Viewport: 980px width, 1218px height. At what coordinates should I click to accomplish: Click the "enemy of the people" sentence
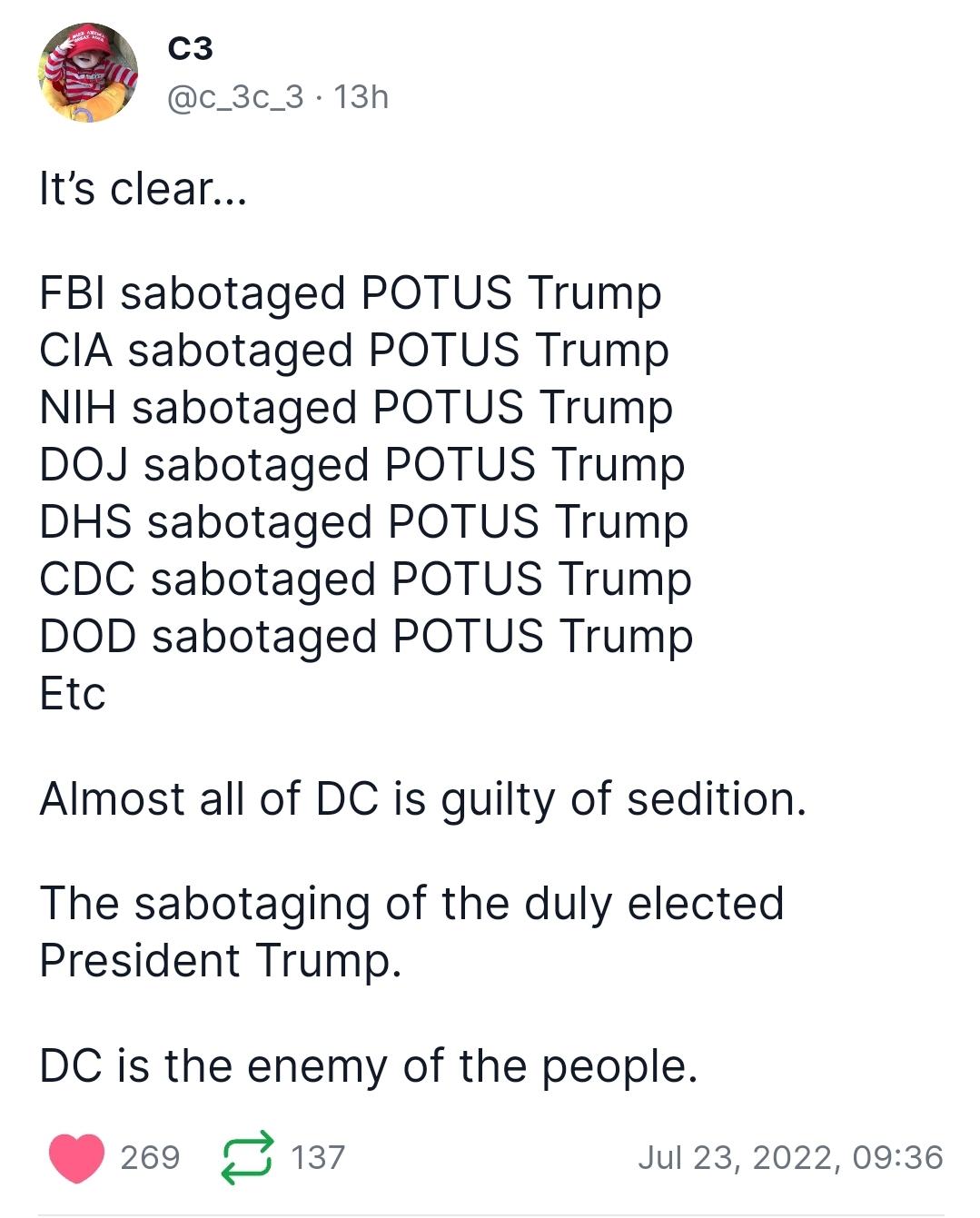[x=369, y=1066]
